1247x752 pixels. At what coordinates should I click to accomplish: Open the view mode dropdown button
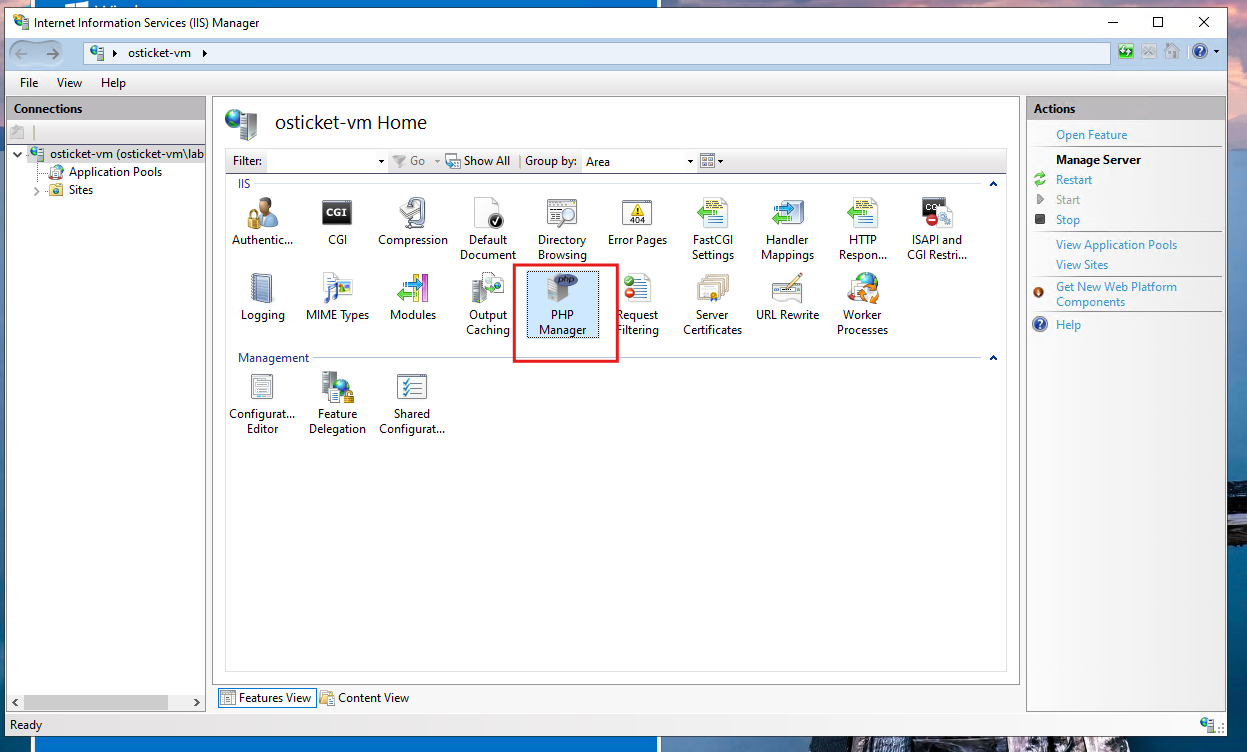[711, 161]
